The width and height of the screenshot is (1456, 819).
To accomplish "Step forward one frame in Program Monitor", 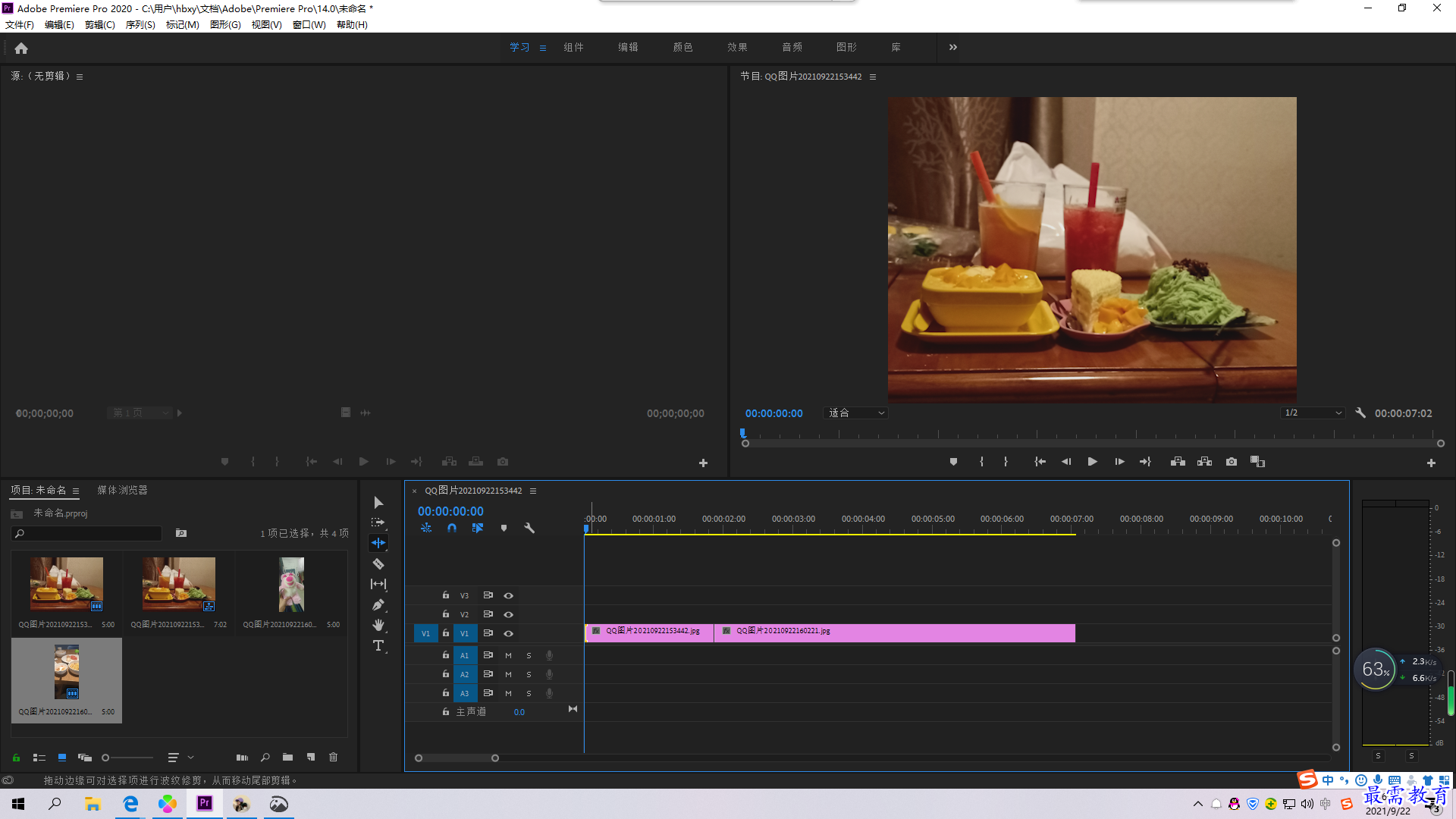I will click(1119, 462).
